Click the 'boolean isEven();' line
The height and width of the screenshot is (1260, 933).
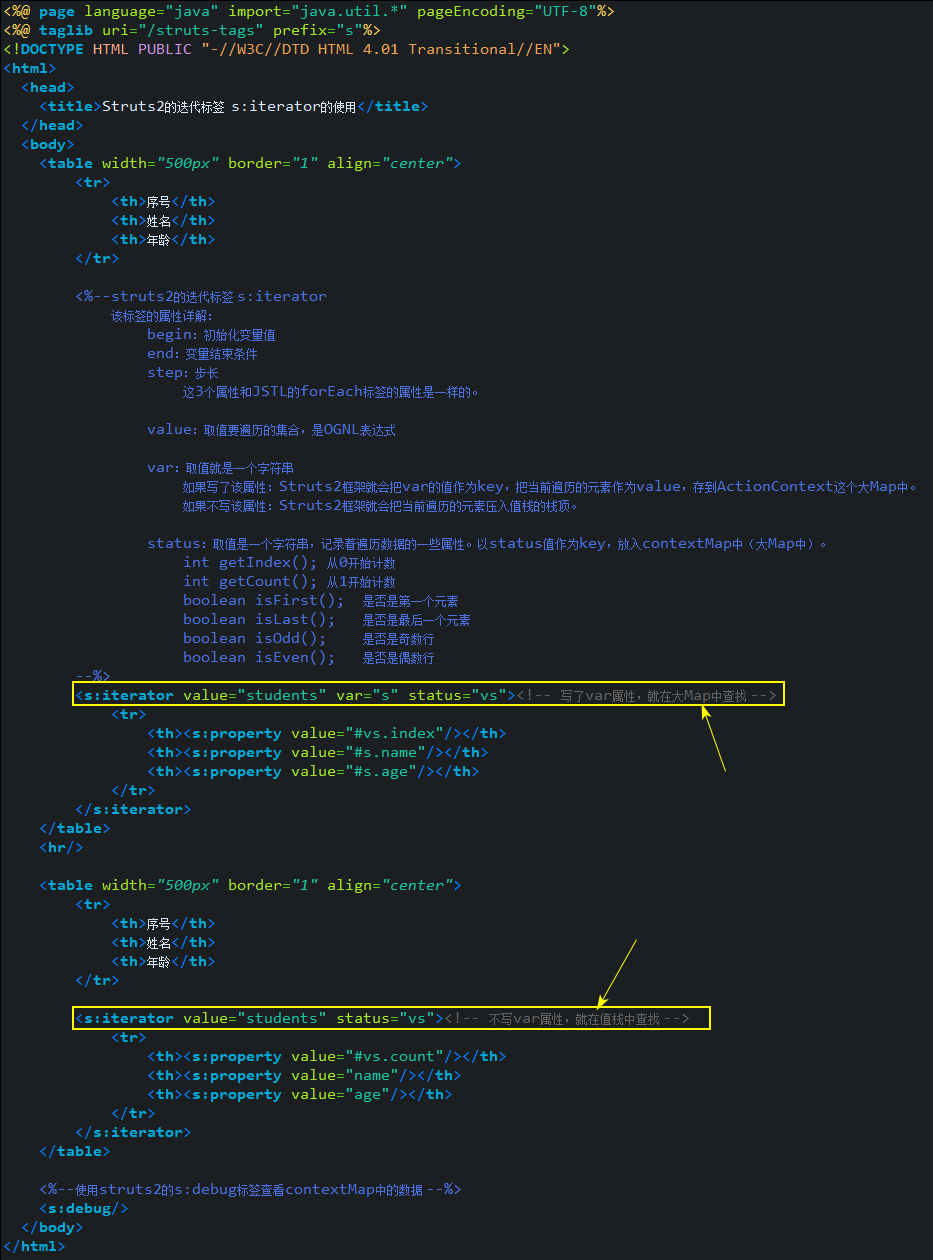[x=308, y=657]
